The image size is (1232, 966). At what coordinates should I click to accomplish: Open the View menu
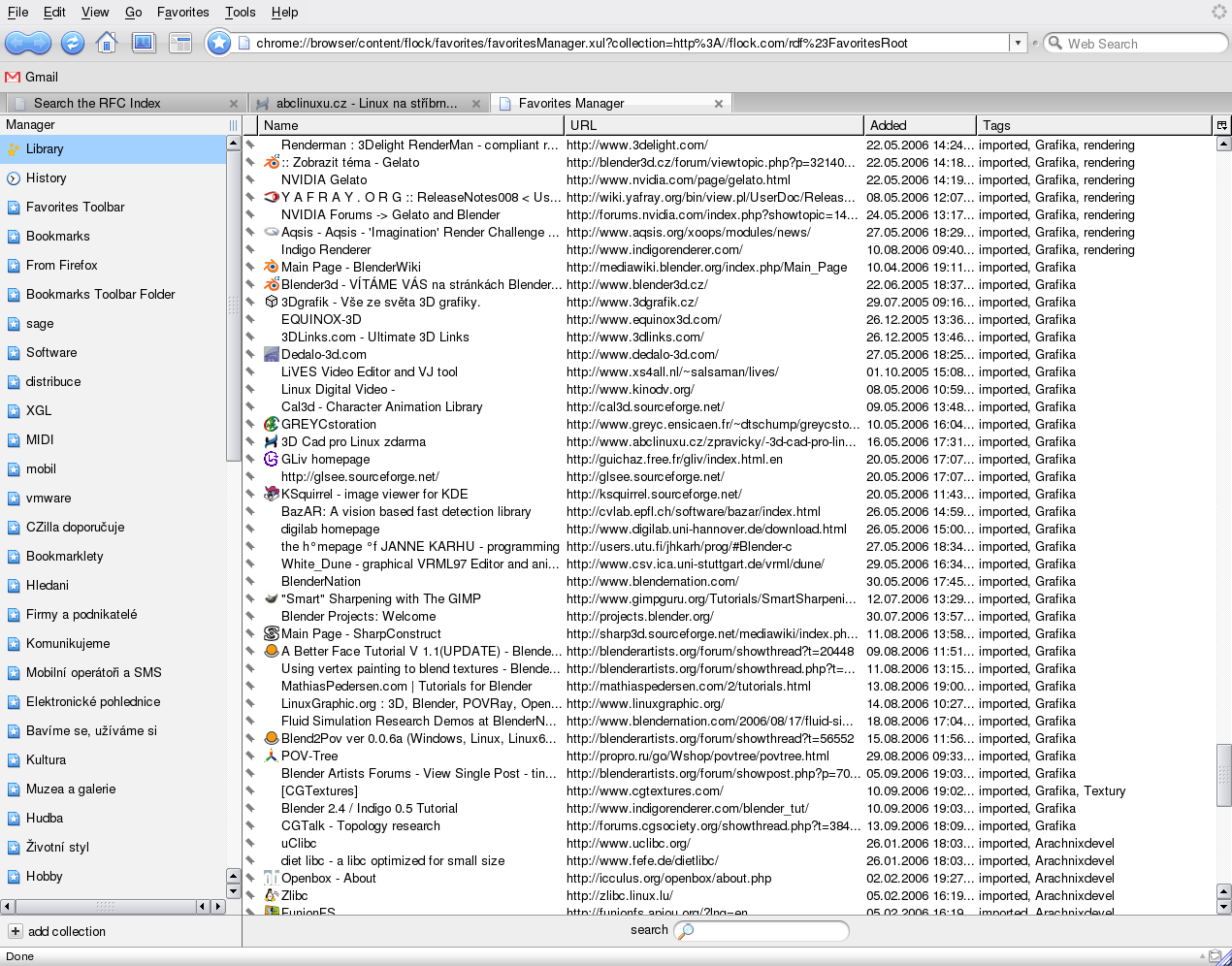click(95, 12)
